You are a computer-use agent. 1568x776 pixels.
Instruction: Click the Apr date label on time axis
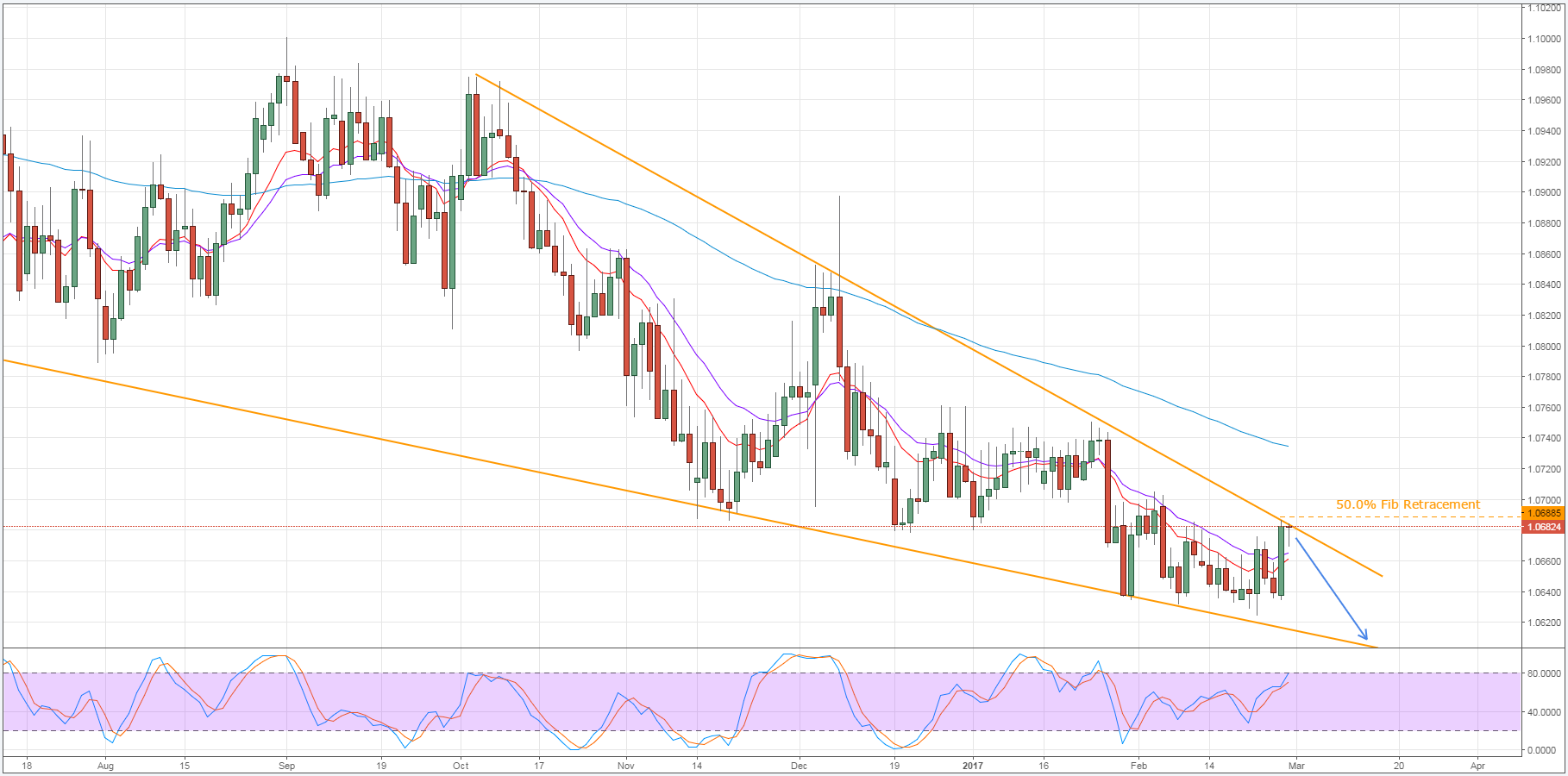pyautogui.click(x=1478, y=766)
